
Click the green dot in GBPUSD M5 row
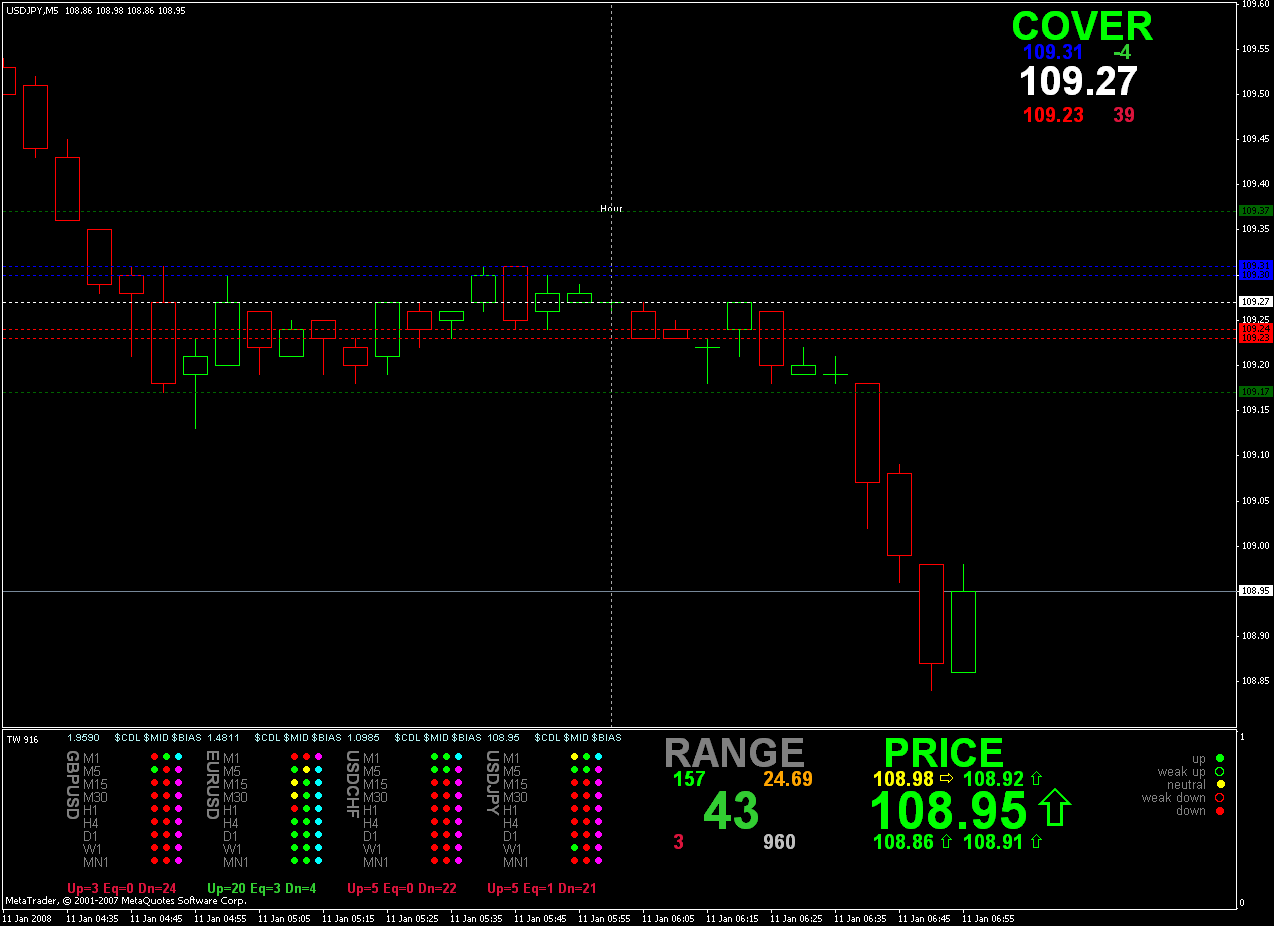[x=154, y=771]
